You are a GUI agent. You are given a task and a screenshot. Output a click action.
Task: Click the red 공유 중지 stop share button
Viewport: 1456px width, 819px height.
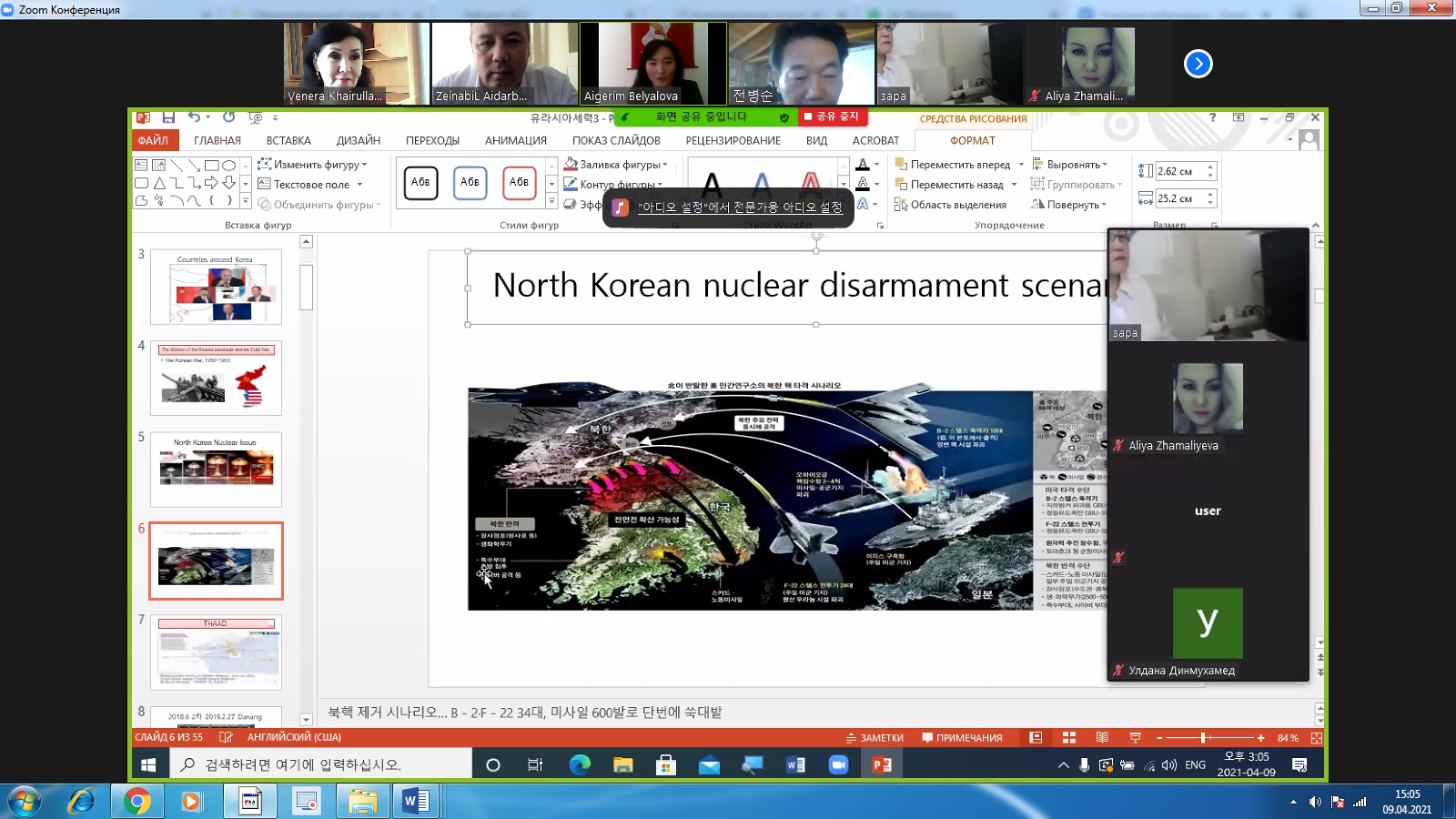pos(832,116)
